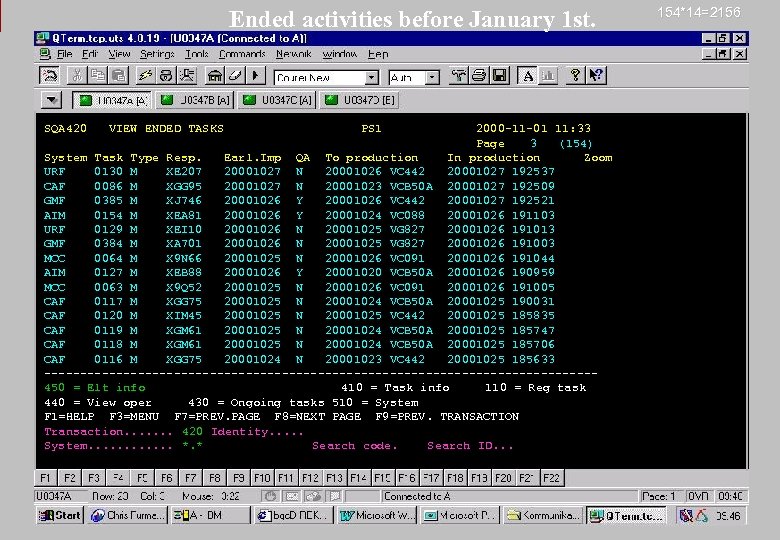
Task: Open the Commands menu
Action: point(242,54)
